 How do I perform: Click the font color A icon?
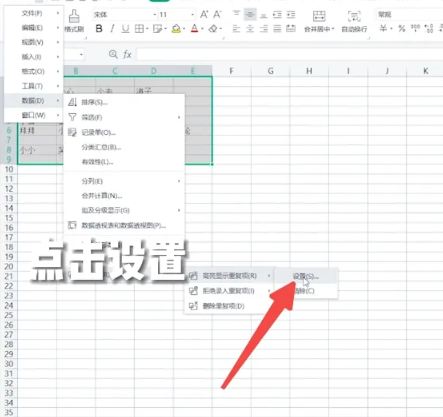[x=195, y=29]
